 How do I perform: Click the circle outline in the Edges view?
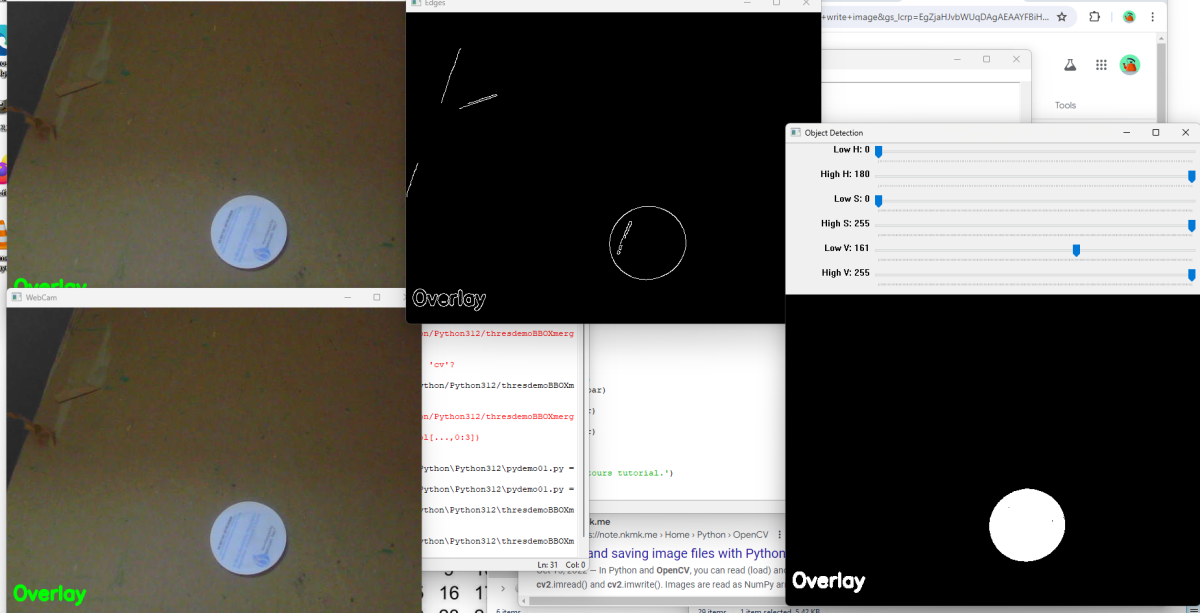pos(648,244)
